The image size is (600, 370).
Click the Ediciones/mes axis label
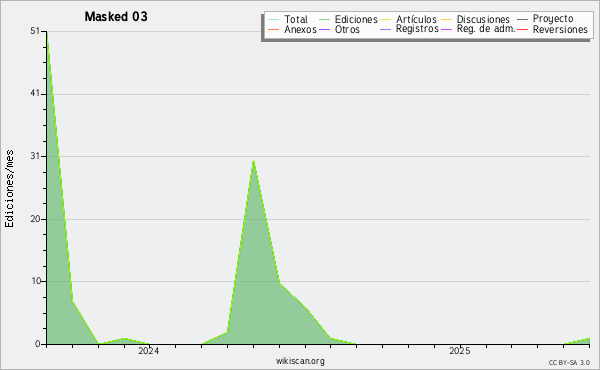coord(9,189)
